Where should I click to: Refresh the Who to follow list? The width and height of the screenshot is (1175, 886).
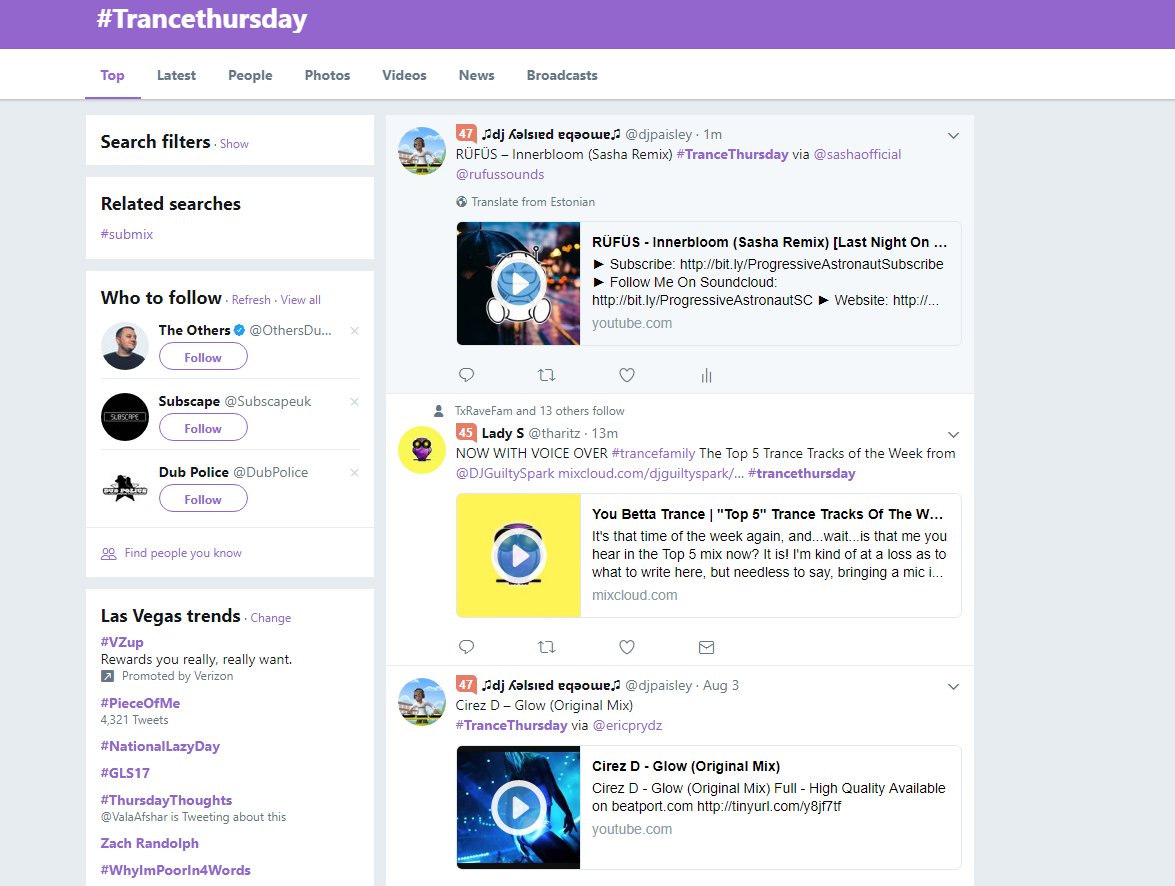[251, 300]
